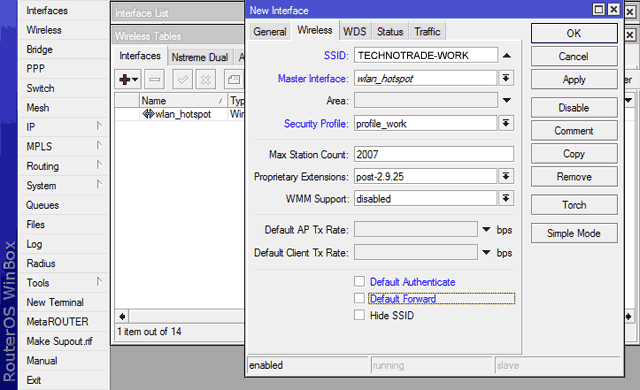Click the Copy button
This screenshot has height=390, width=640.
coord(574,153)
